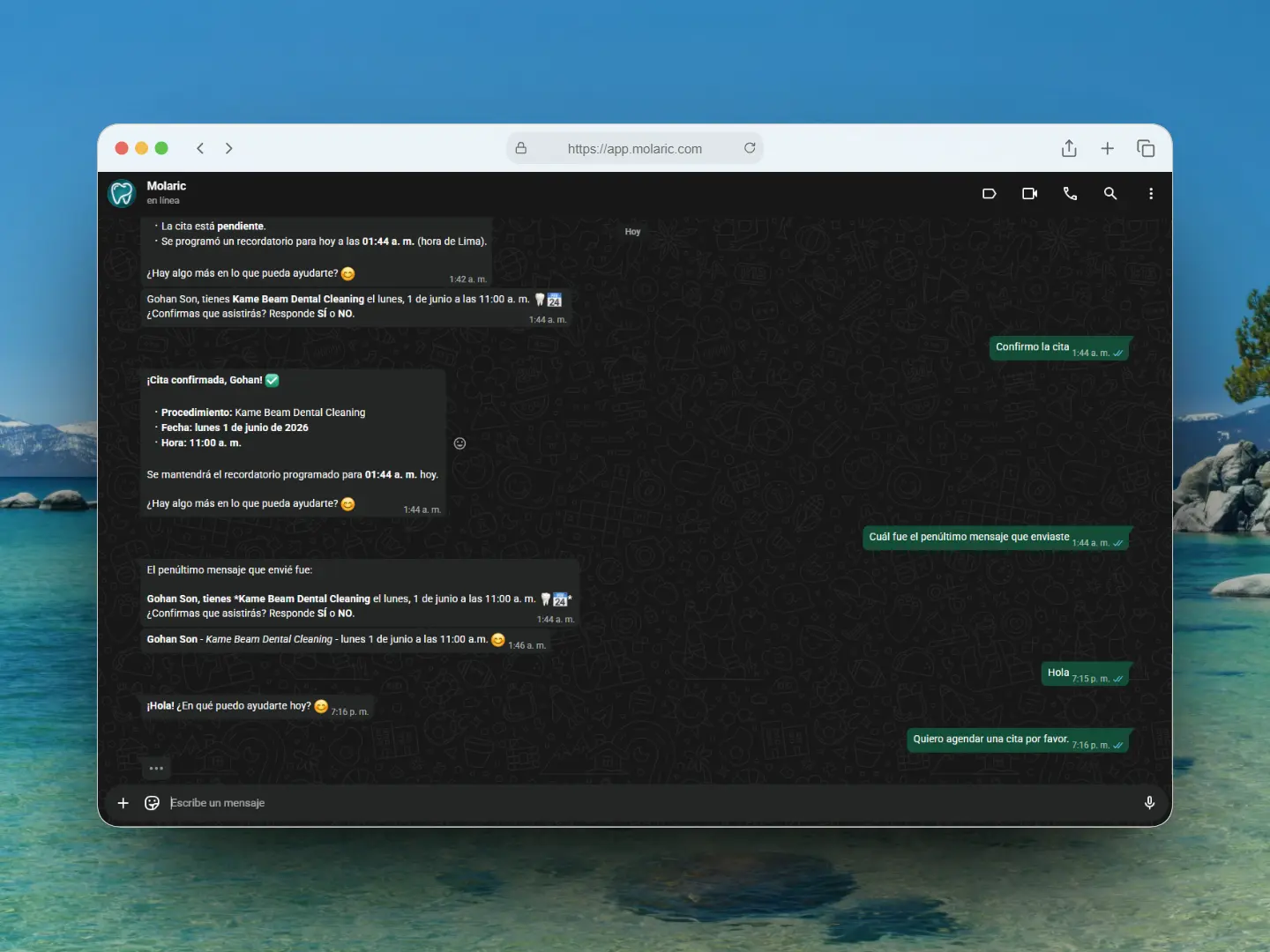Screen dimensions: 1270x952
Task: Click the 'en línea' status text
Action: click(163, 201)
